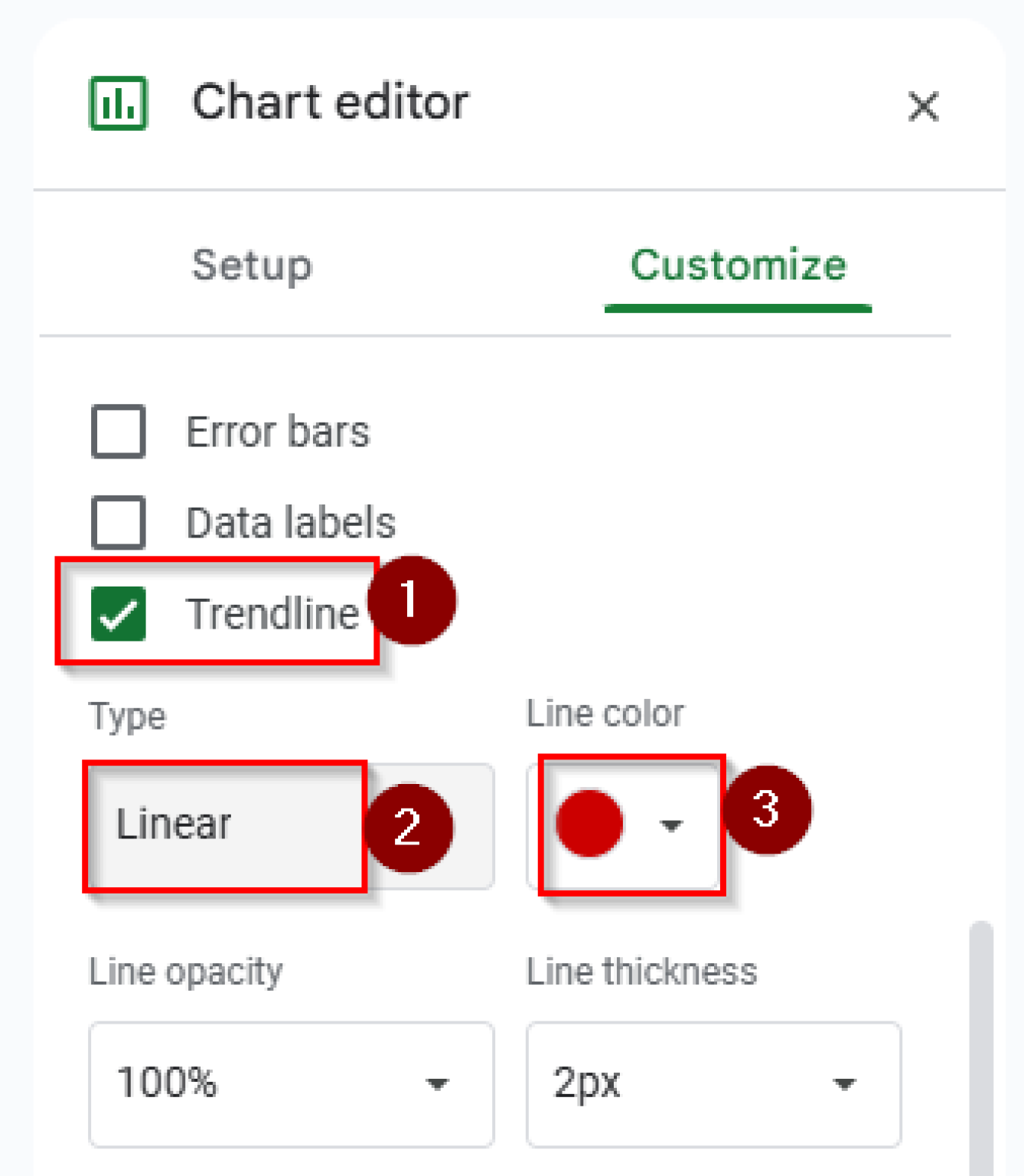Image resolution: width=1024 pixels, height=1176 pixels.
Task: Click the Line thickness dropdown arrow
Action: 844,1084
